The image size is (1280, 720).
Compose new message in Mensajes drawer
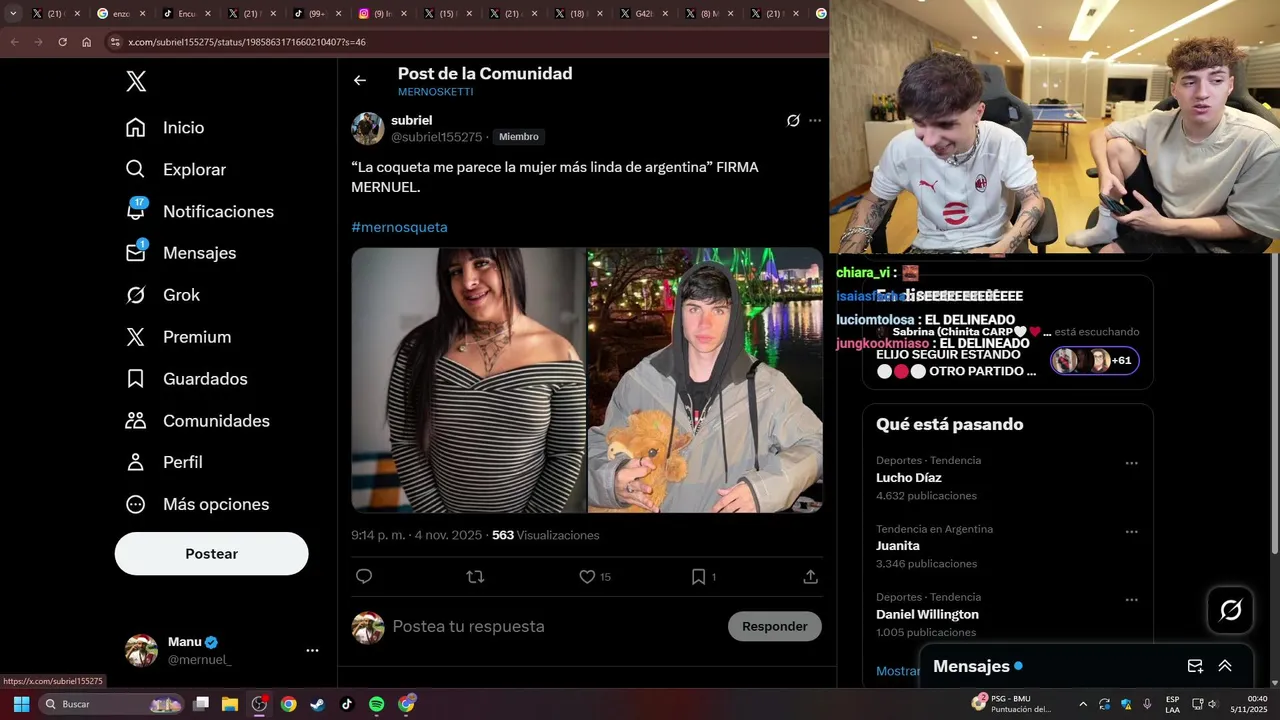point(1195,666)
